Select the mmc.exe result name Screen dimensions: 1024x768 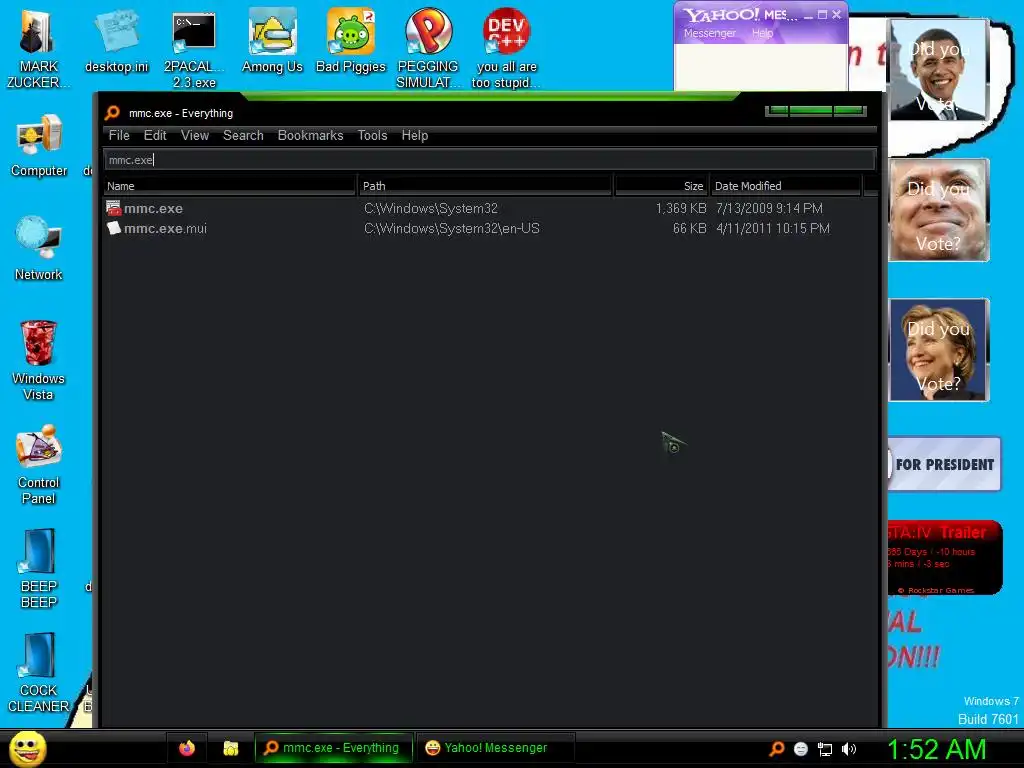153,208
